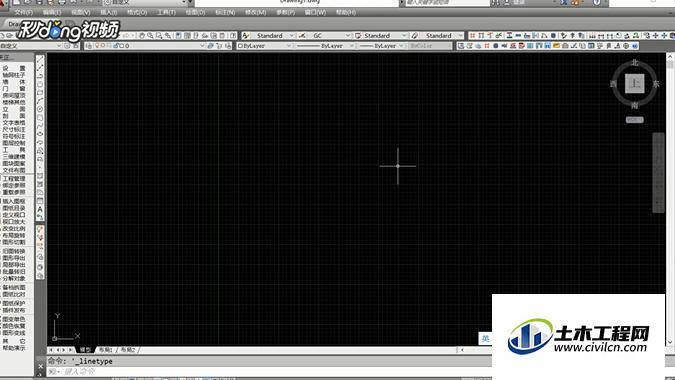
Task: Open the 帮助(H) menu
Action: 346,12
